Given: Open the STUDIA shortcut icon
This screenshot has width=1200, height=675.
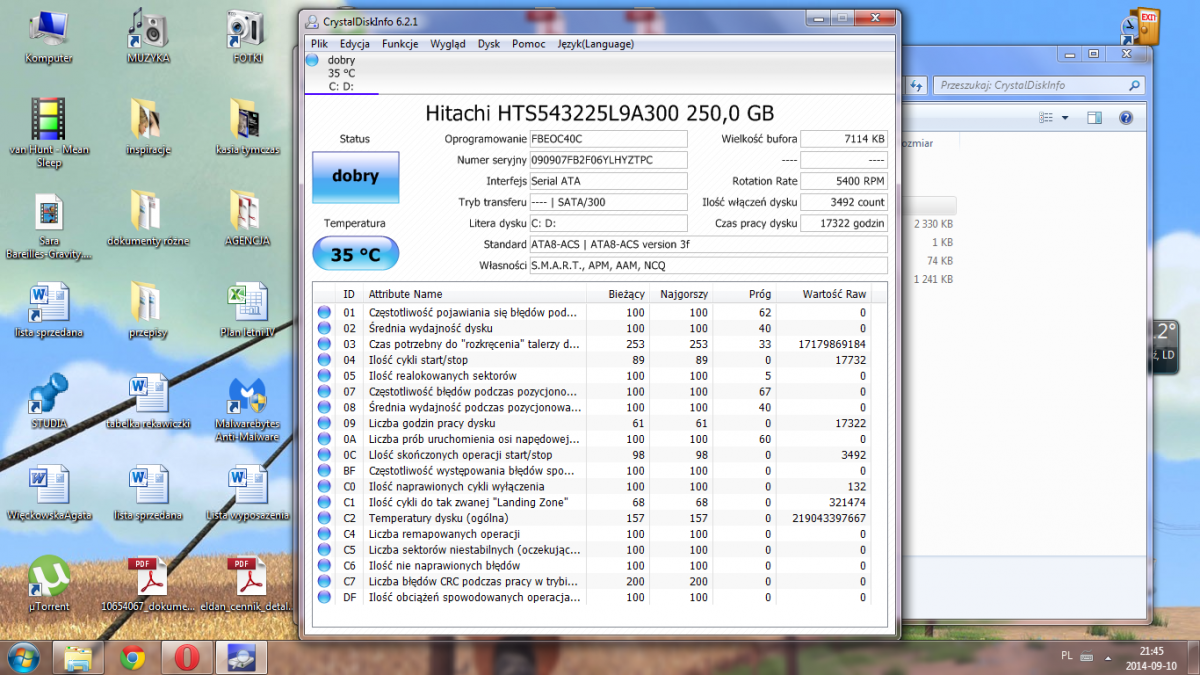Looking at the screenshot, I should (x=48, y=400).
